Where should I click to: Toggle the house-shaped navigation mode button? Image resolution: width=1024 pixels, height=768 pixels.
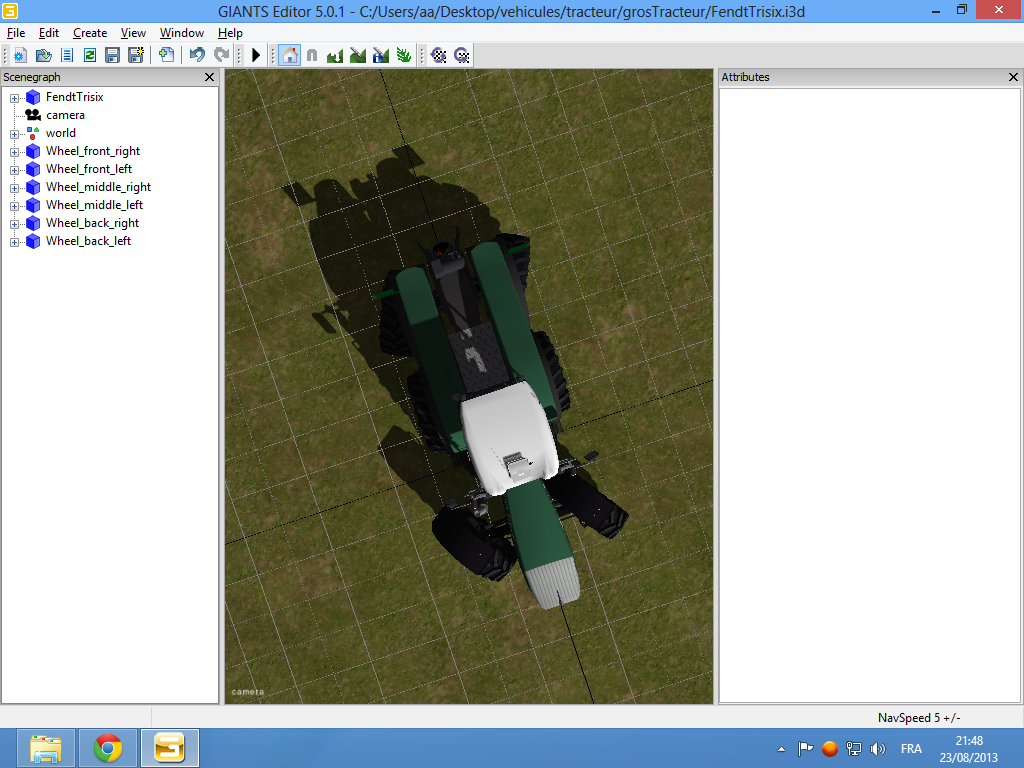[x=289, y=56]
